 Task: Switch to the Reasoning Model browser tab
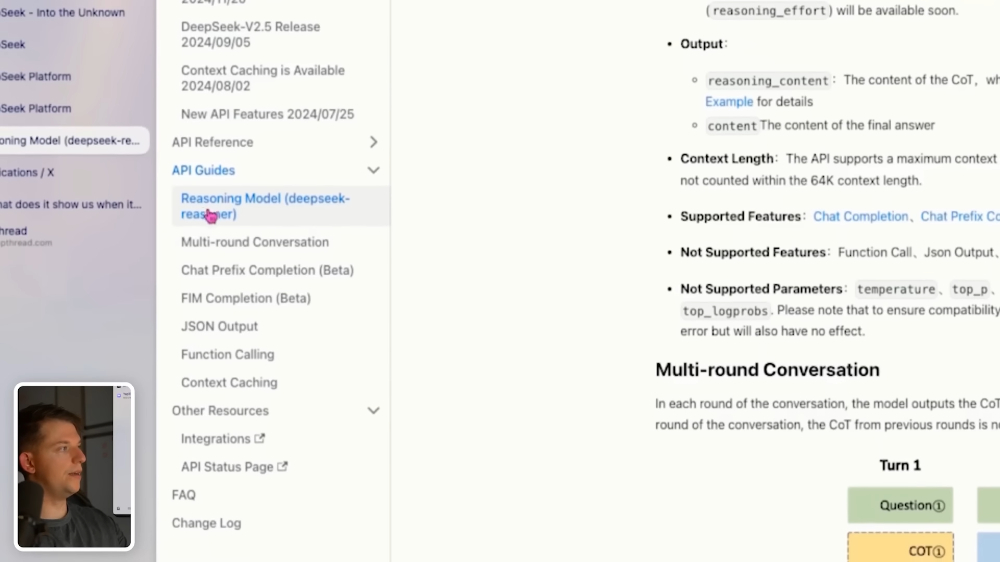[72, 140]
